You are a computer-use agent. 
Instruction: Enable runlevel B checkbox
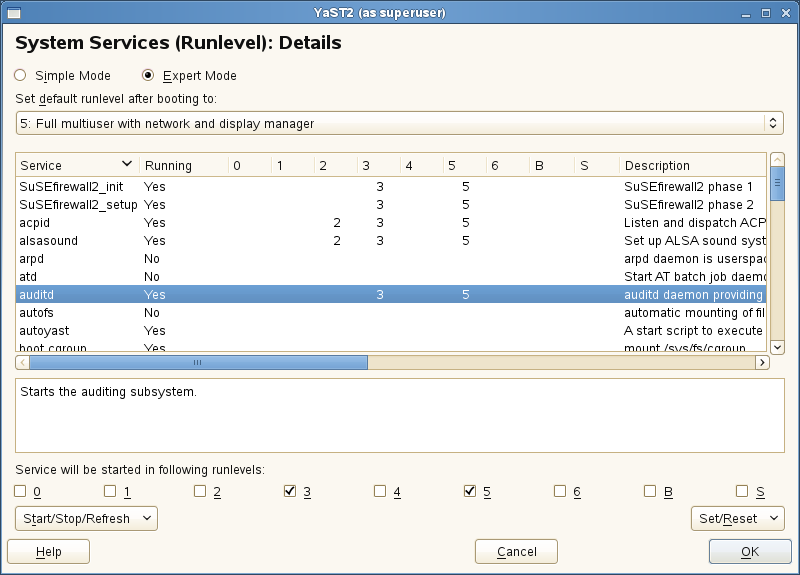point(650,491)
